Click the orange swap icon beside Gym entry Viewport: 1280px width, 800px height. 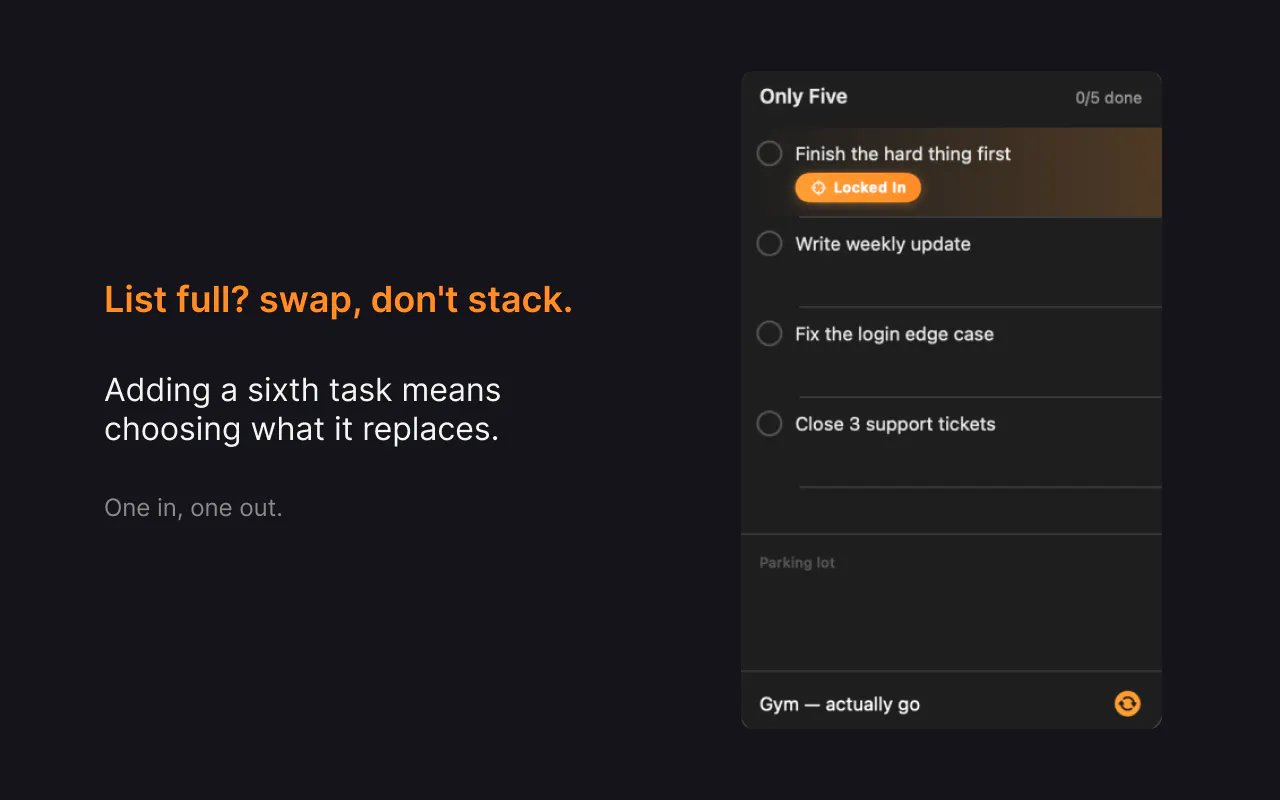click(1127, 704)
